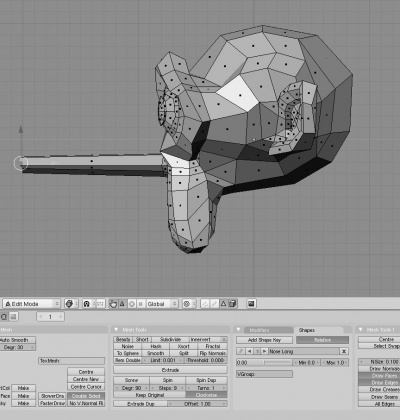400x420 pixels.
Task: Enable the scale manipulator square icon
Action: (x=141, y=304)
